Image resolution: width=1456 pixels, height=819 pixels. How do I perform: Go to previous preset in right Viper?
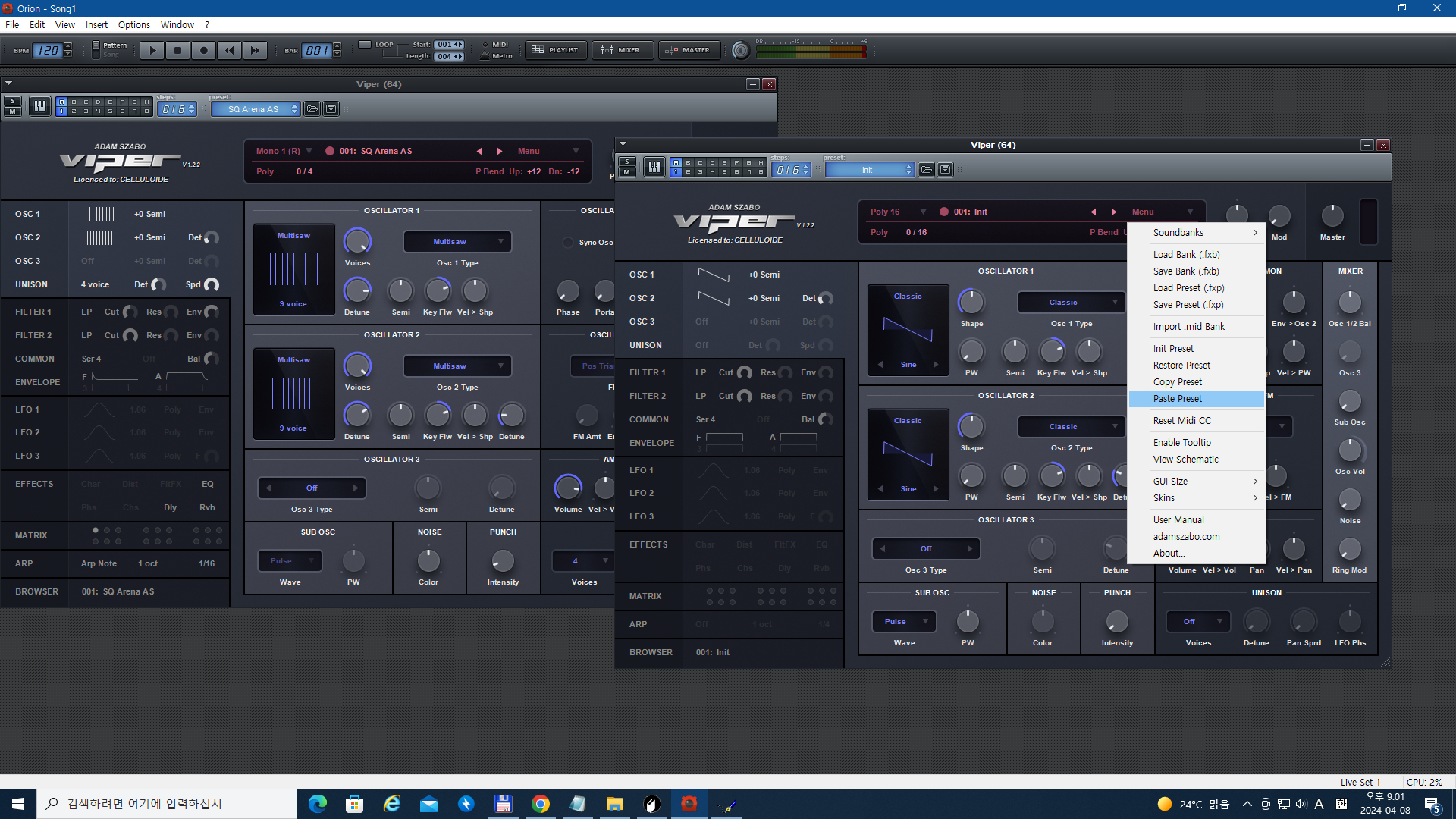[1094, 212]
